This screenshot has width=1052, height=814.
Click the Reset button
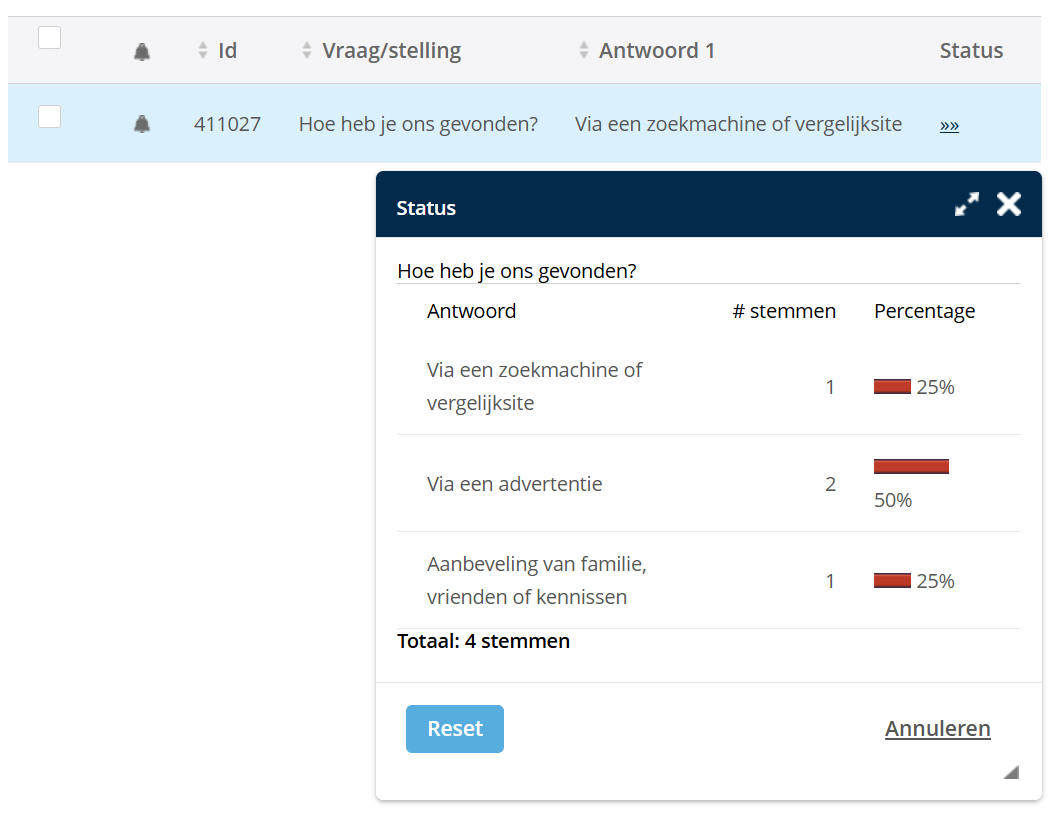click(x=455, y=729)
